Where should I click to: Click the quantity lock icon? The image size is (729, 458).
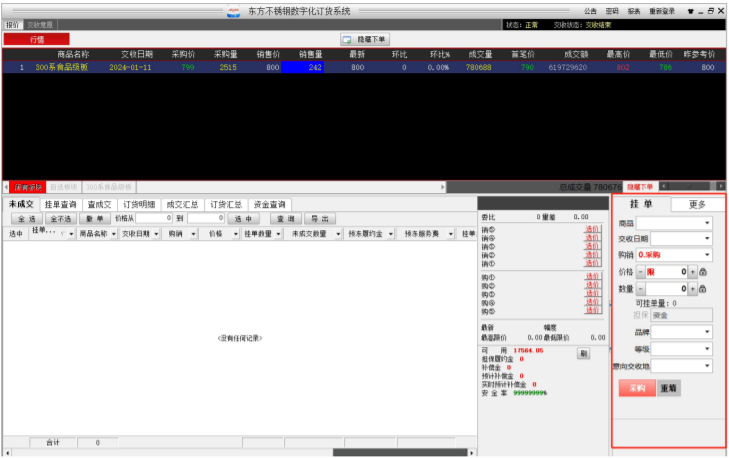pos(702,289)
